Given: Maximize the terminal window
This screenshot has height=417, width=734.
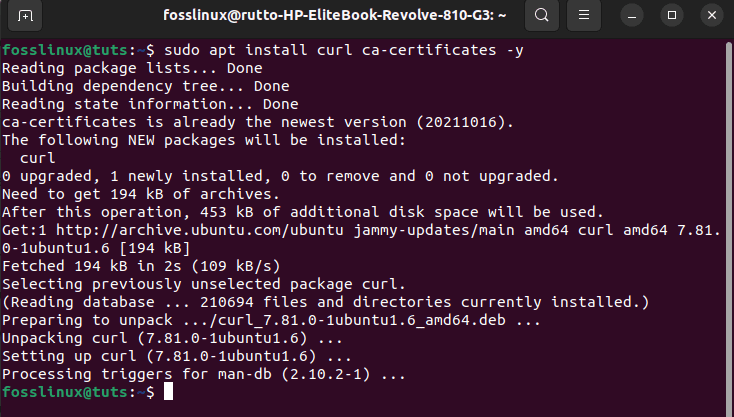Looking at the screenshot, I should tap(672, 15).
